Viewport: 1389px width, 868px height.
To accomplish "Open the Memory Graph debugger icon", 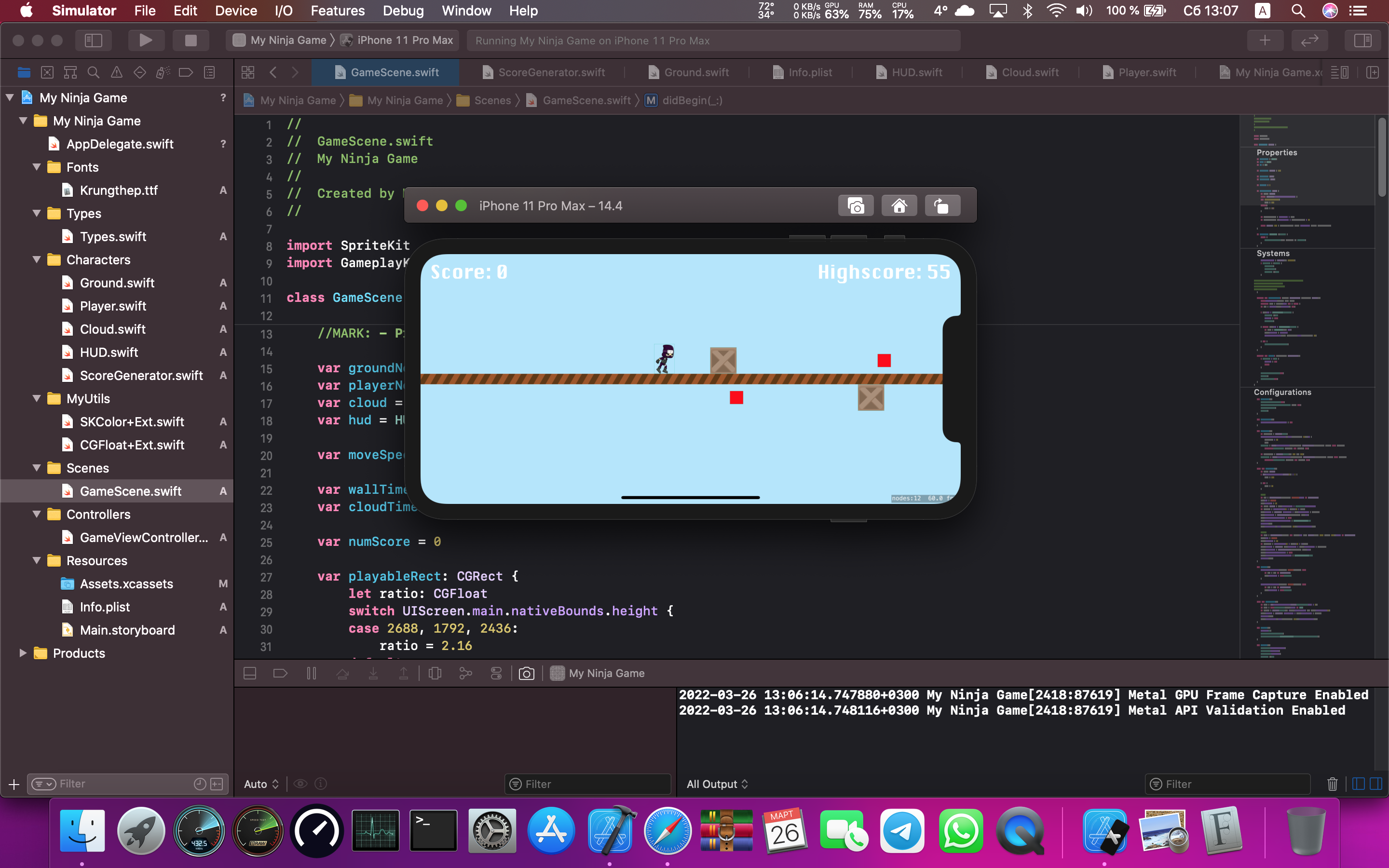I will coord(465,673).
